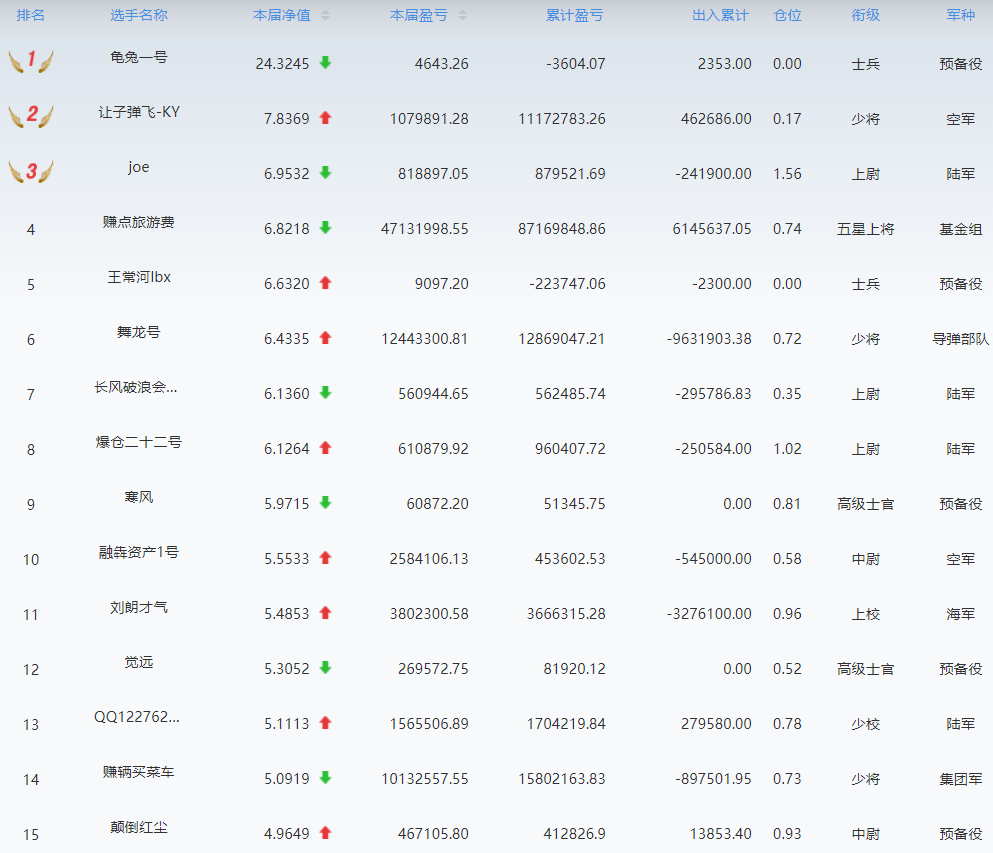993x853 pixels.
Task: Click the 本届盈亏 column header text
Action: [x=419, y=15]
